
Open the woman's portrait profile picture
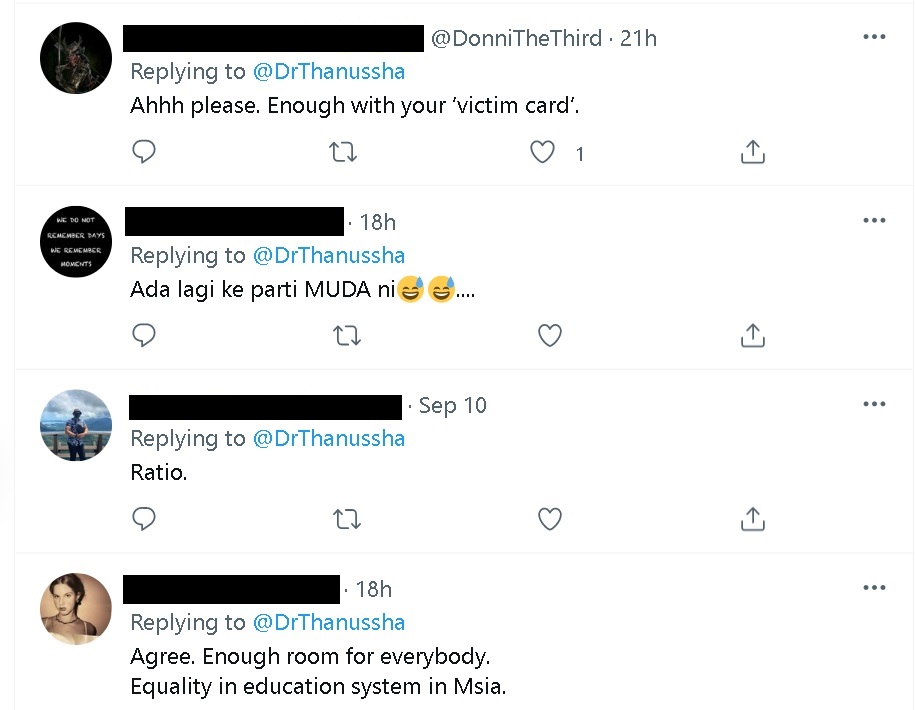pos(76,609)
